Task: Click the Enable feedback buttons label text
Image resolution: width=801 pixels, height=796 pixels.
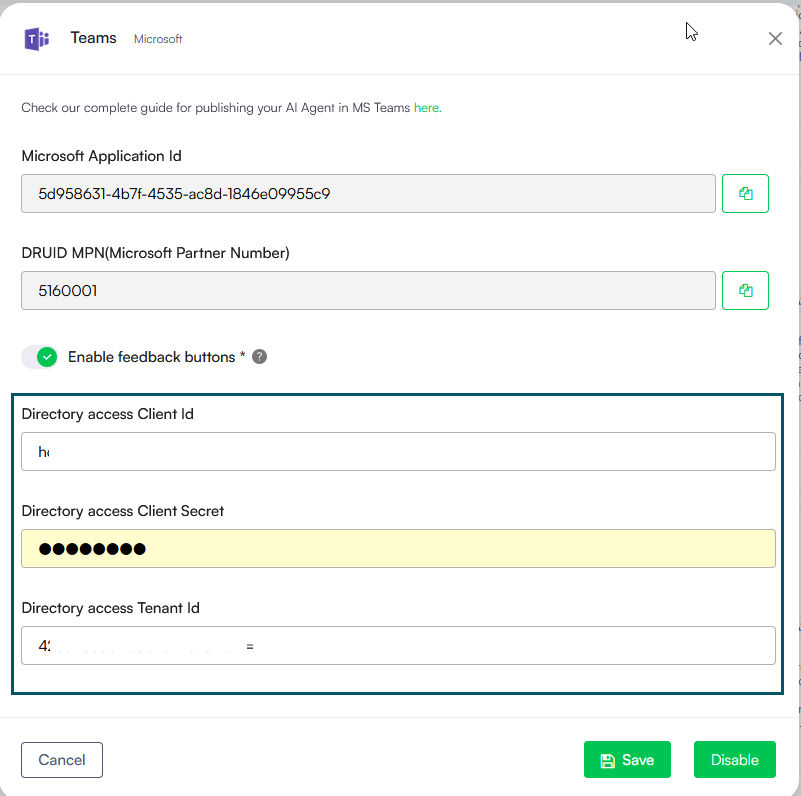Action: coord(151,357)
